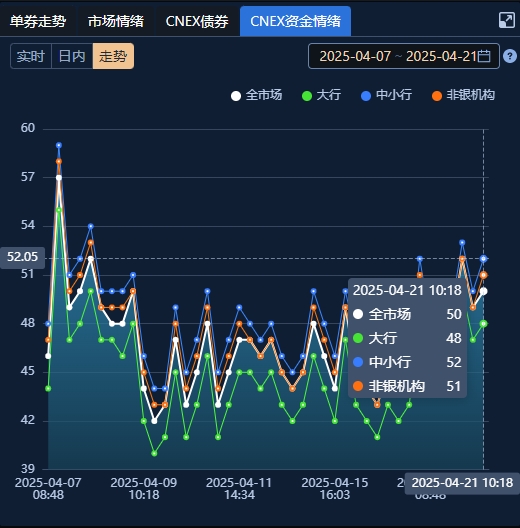Toggle the 全市场 legend series

(257, 95)
